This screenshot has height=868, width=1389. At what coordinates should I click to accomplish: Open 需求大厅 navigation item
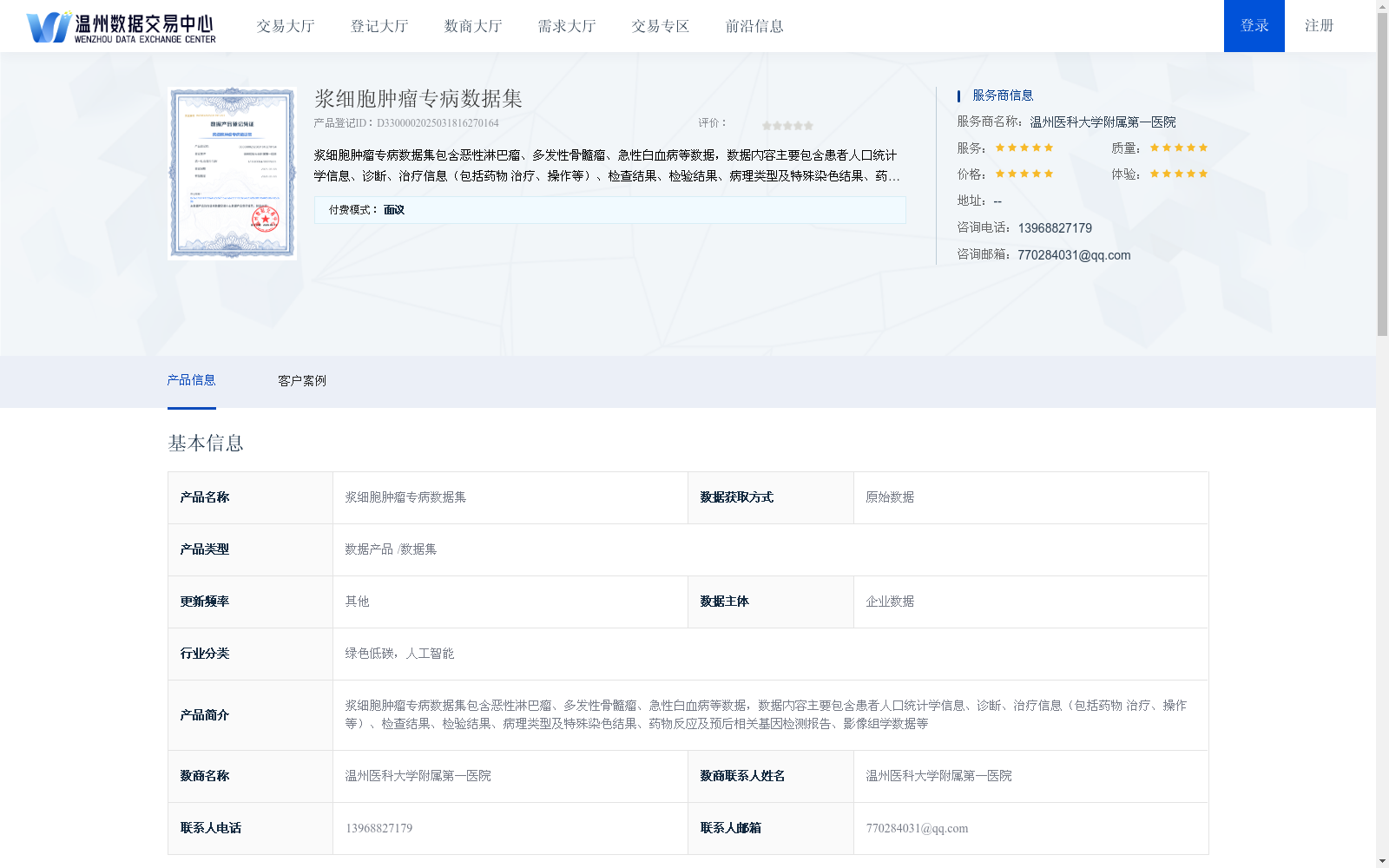click(x=567, y=26)
